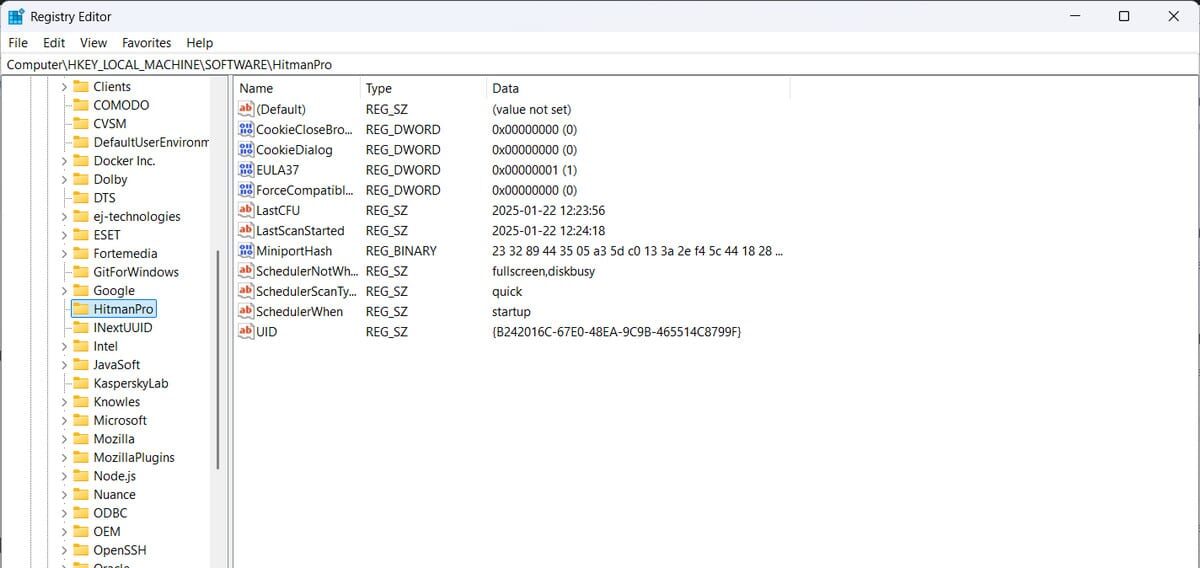
Task: Expand the Docker Inc. key
Action: coord(65,160)
